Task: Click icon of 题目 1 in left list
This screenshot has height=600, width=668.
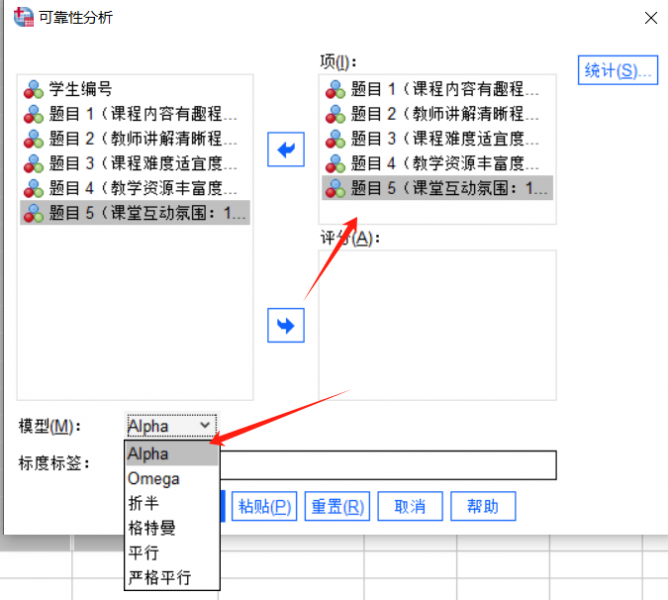Action: click(34, 114)
